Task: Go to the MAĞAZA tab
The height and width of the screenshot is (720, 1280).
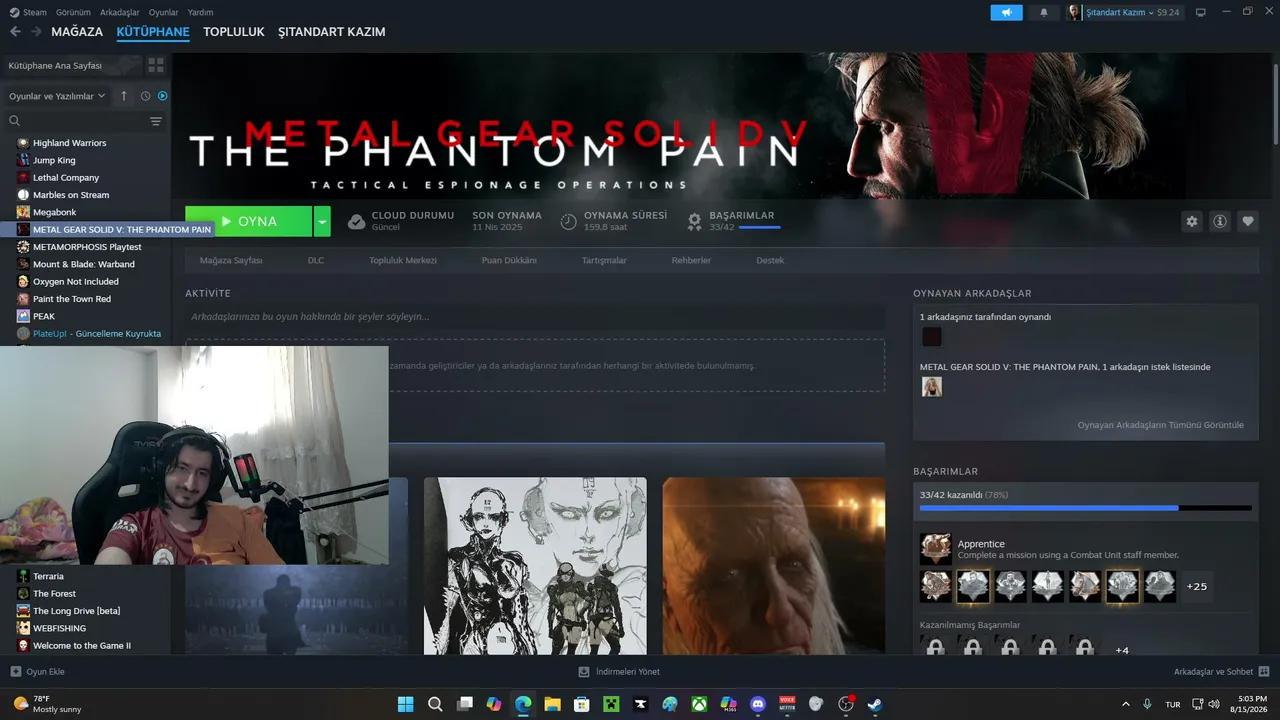Action: coord(77,32)
